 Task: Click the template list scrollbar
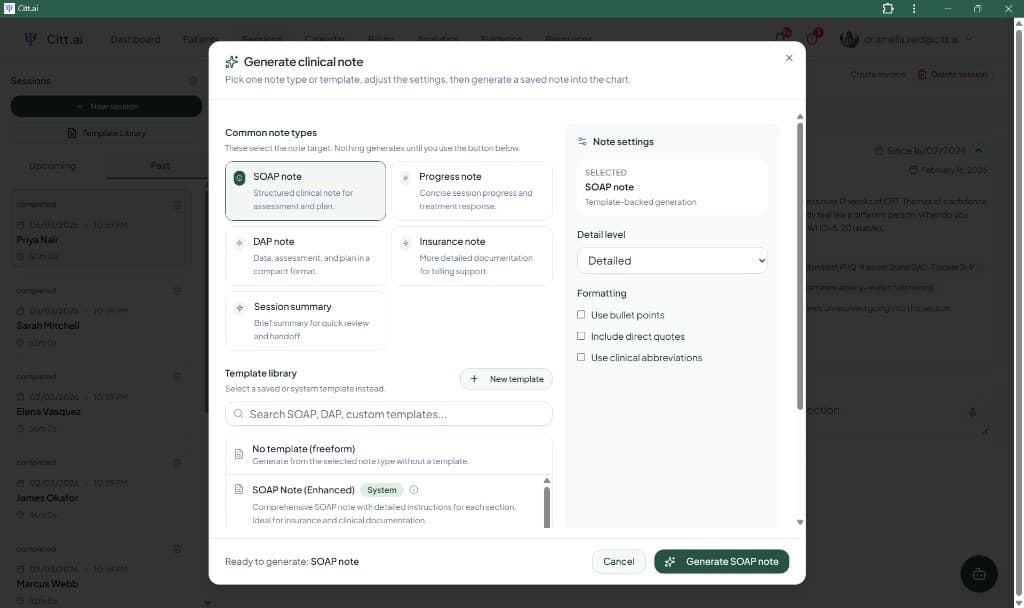[x=547, y=506]
